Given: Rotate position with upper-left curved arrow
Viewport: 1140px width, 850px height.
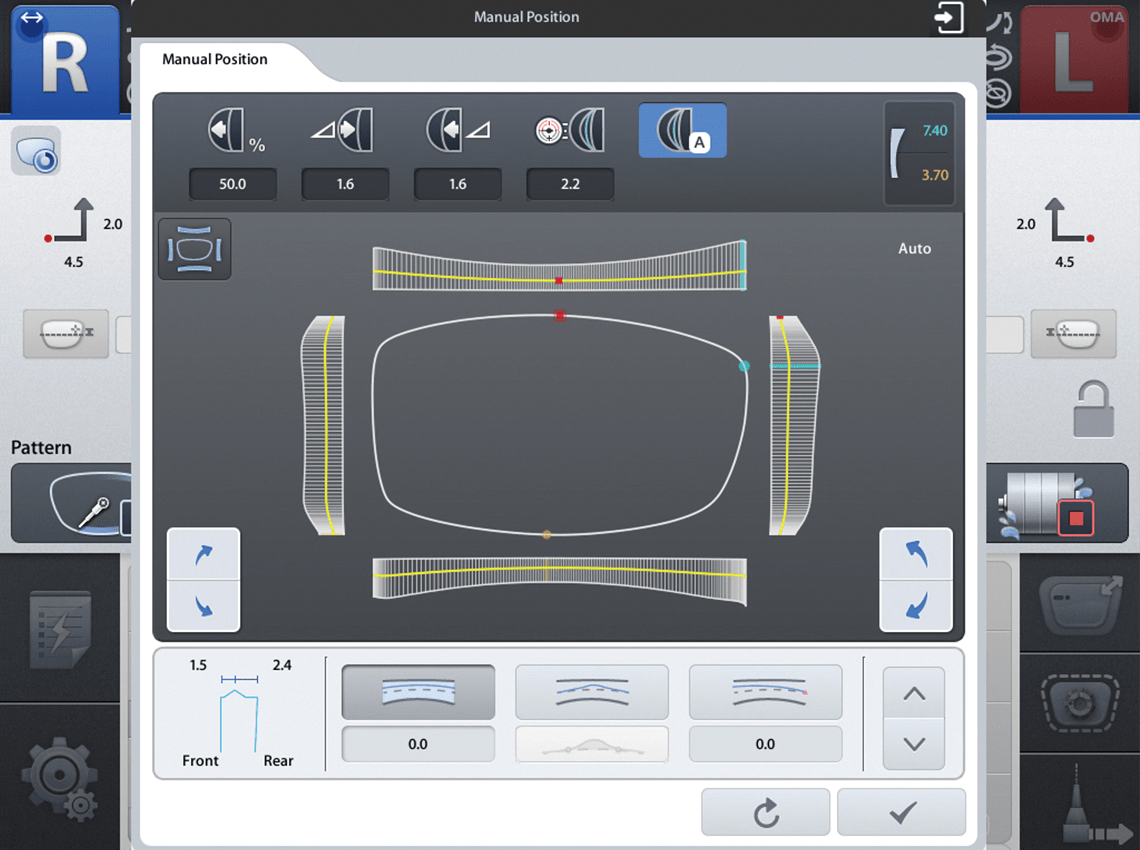Looking at the screenshot, I should click(x=204, y=554).
